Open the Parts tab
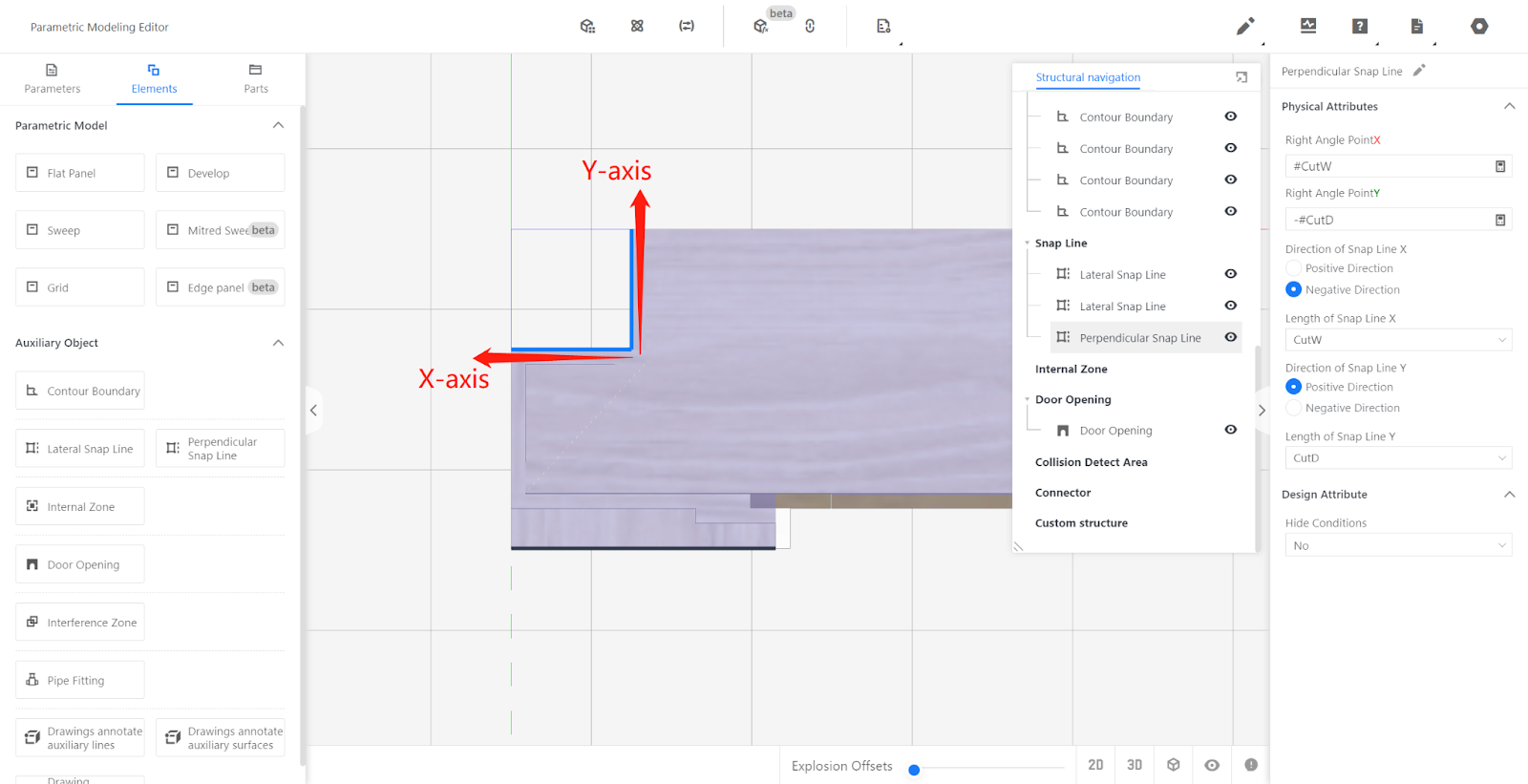 click(255, 78)
